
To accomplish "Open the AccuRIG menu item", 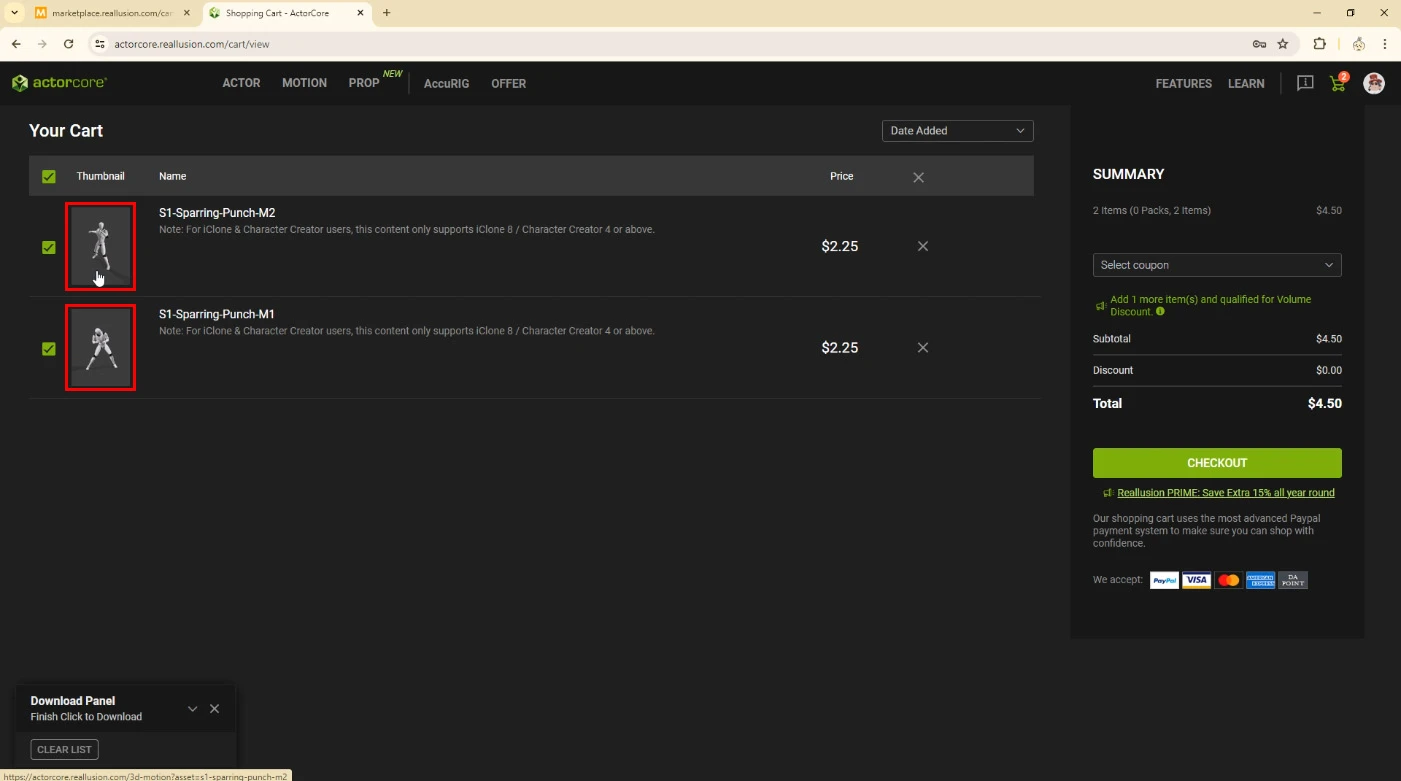I will pyautogui.click(x=446, y=84).
